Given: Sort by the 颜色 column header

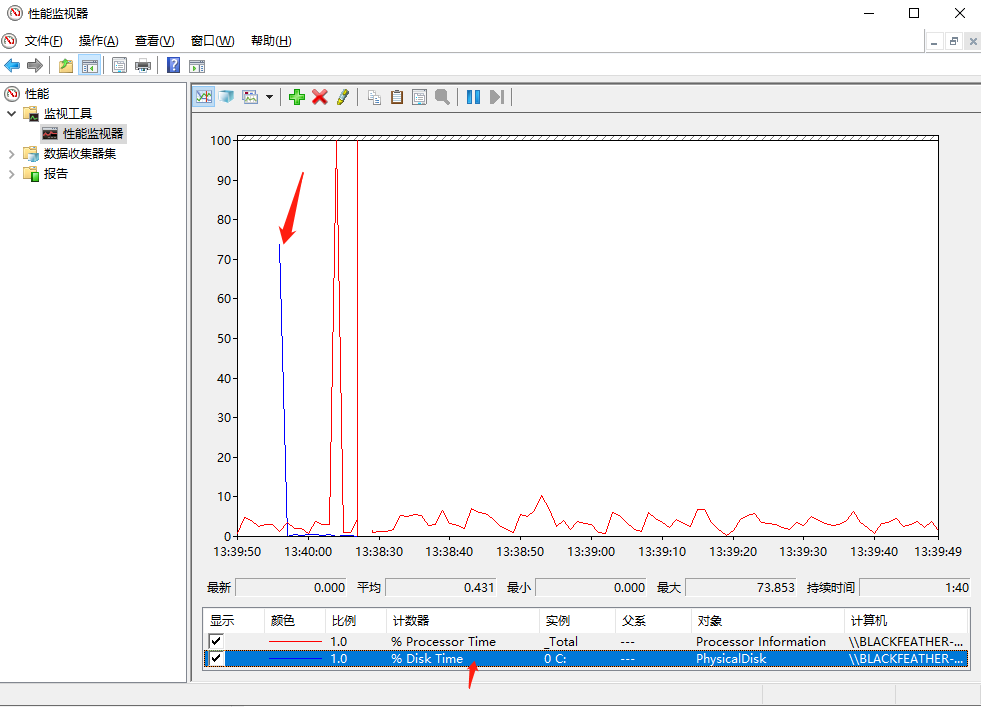Looking at the screenshot, I should (295, 621).
